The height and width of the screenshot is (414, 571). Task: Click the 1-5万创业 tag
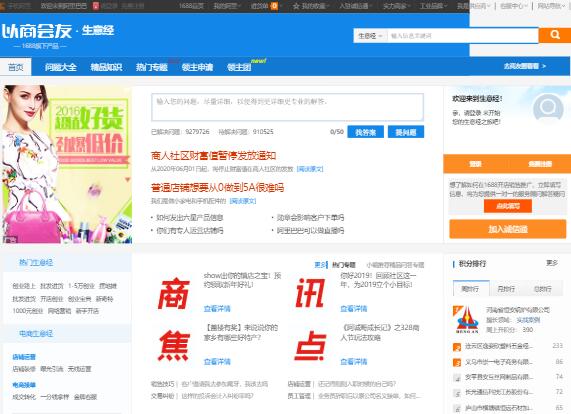pos(81,286)
